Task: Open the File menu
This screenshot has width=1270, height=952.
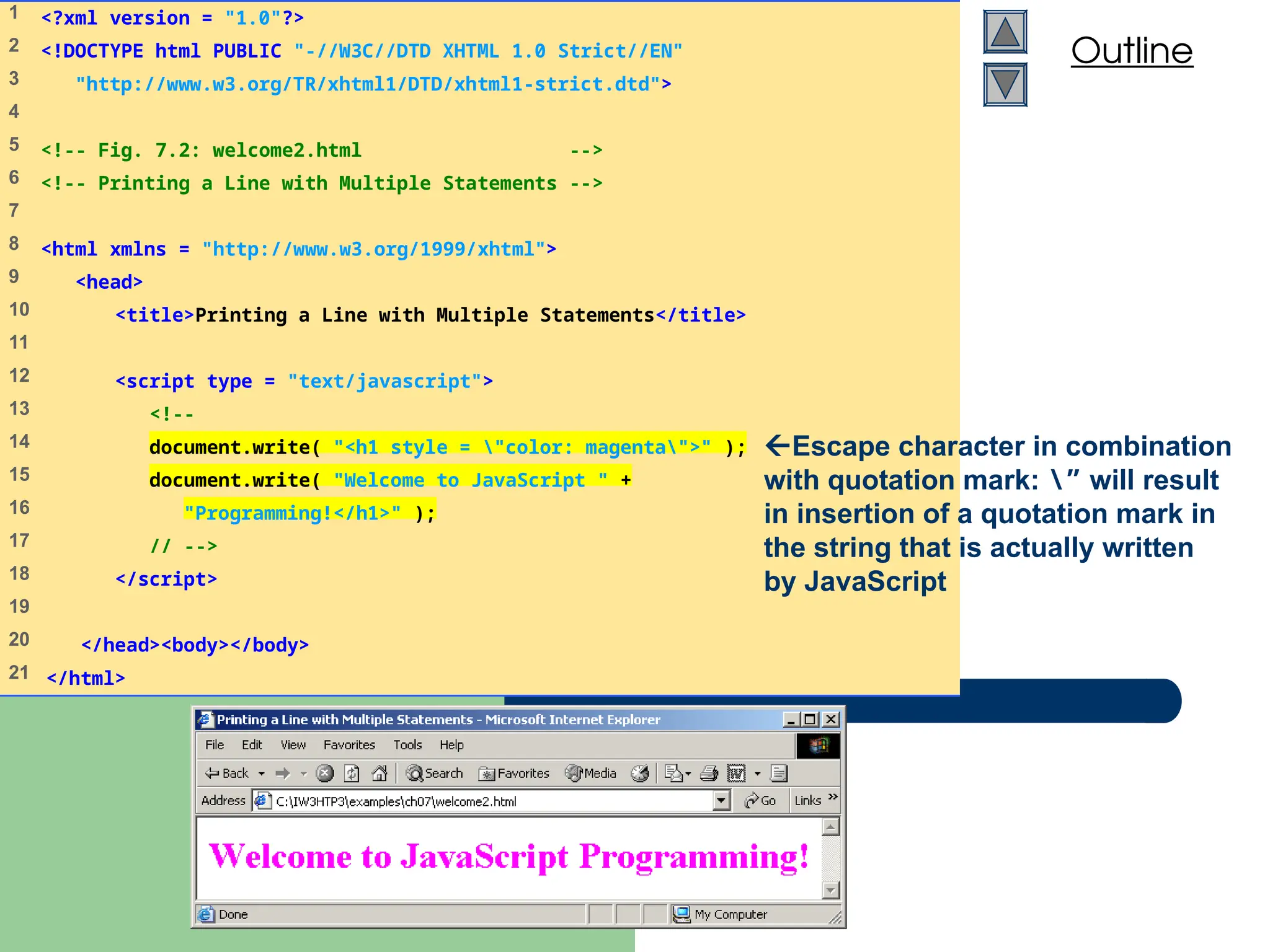Action: (x=215, y=744)
